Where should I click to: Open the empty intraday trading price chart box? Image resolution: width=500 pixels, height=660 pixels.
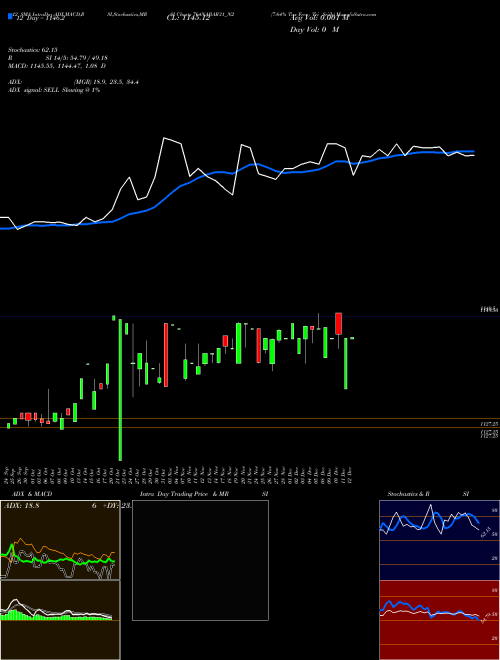coord(200,560)
